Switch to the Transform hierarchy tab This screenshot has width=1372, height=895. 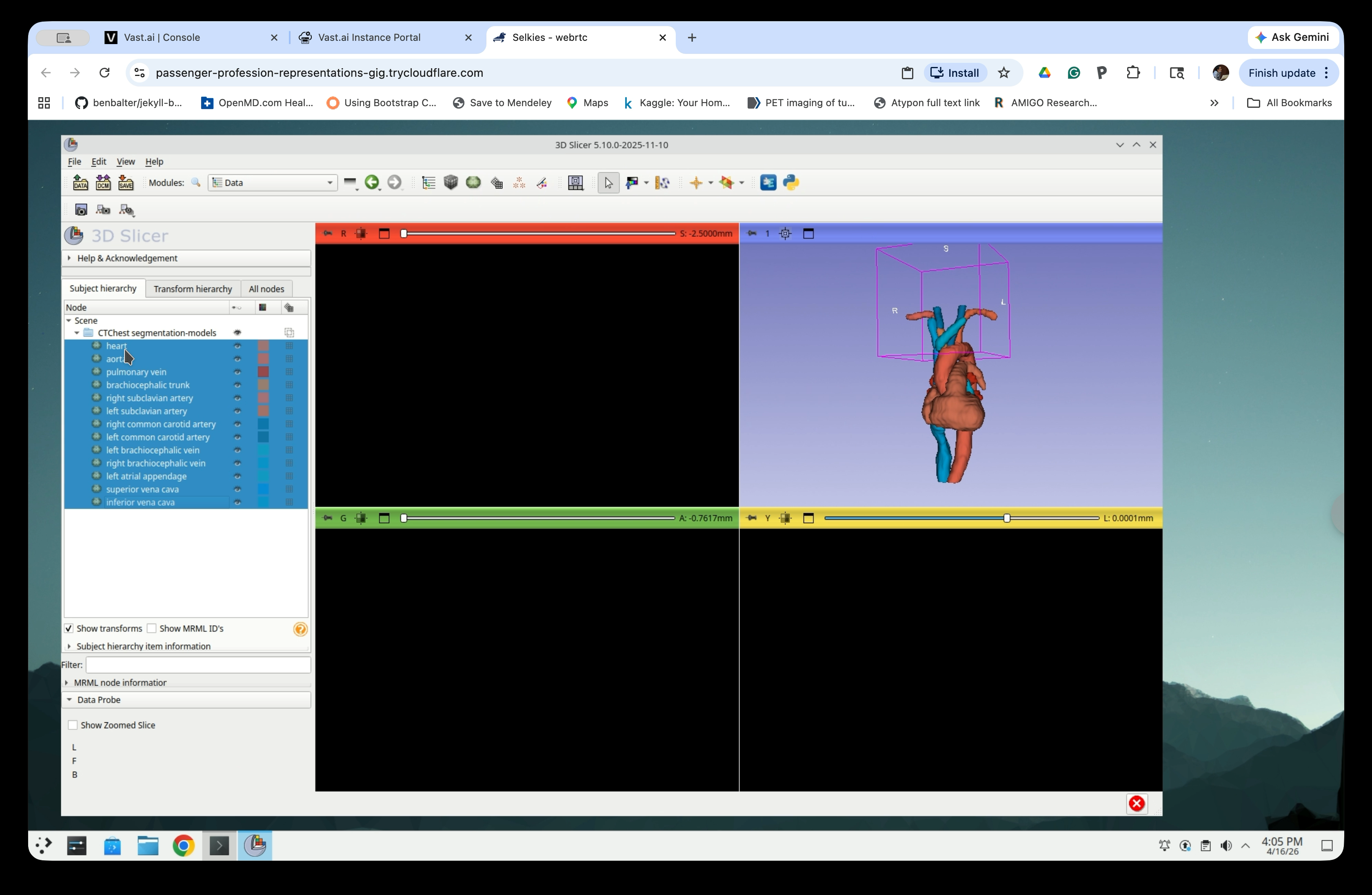pyautogui.click(x=193, y=288)
